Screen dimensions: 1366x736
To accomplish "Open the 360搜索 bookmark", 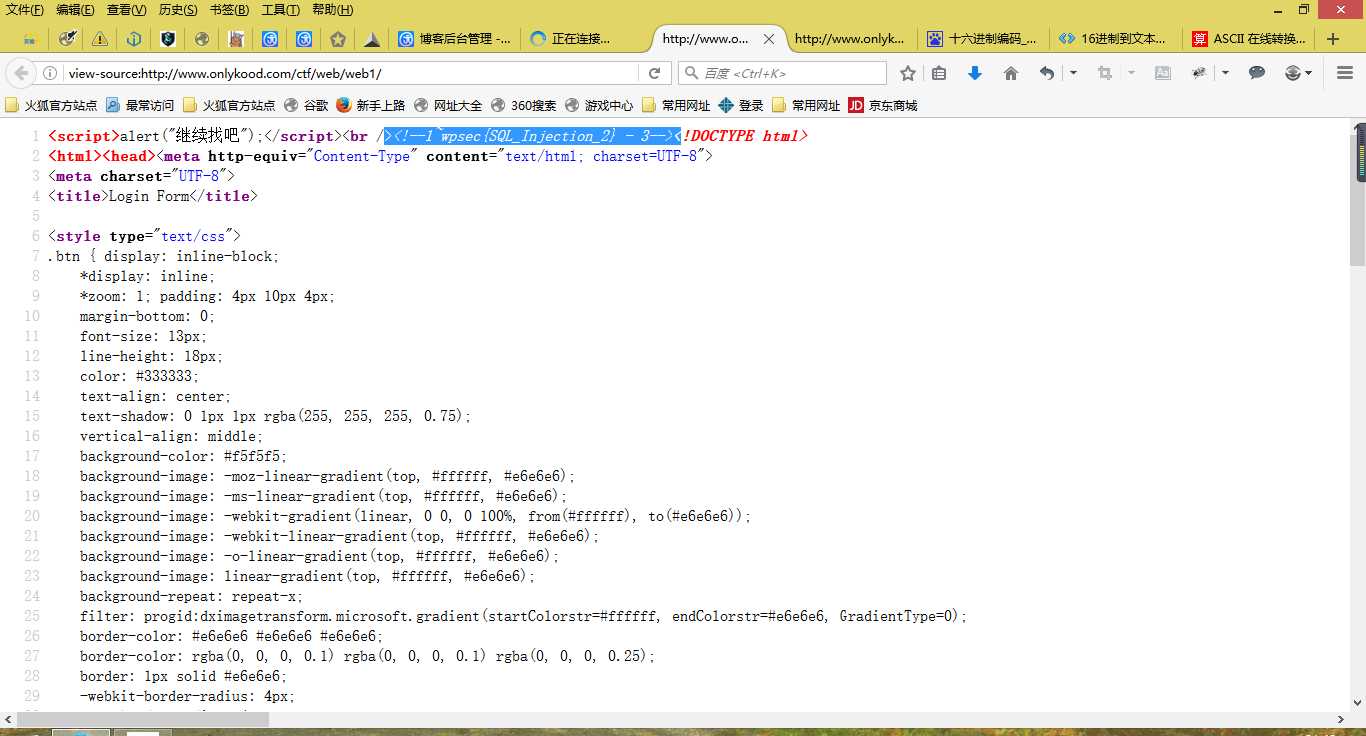I will tap(523, 105).
